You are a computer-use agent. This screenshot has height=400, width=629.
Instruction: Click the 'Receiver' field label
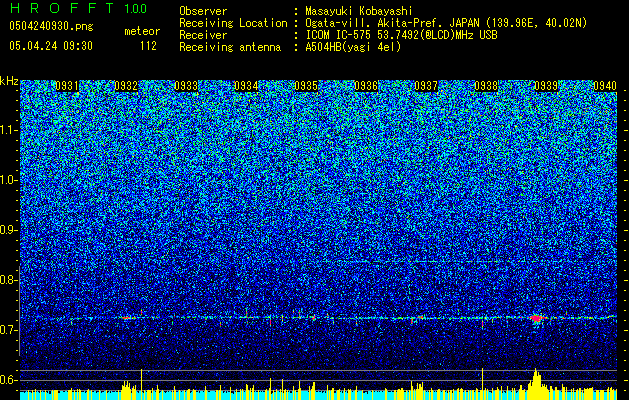203,35
